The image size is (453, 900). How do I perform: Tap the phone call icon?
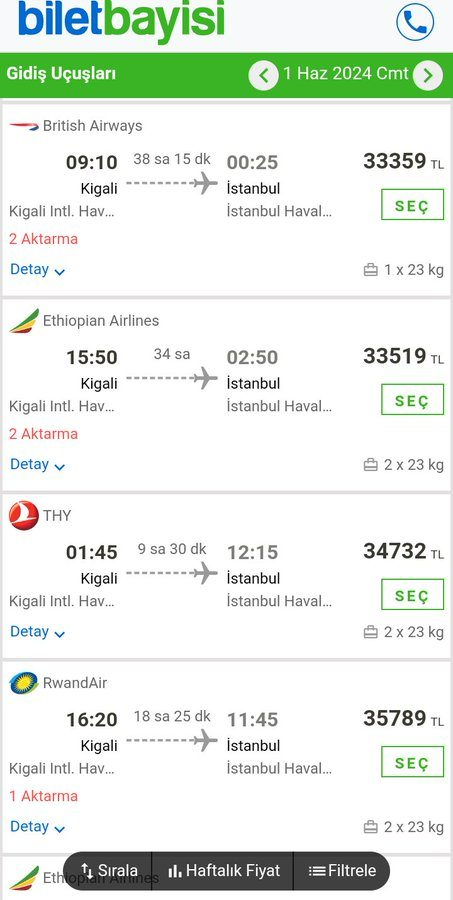tap(415, 22)
